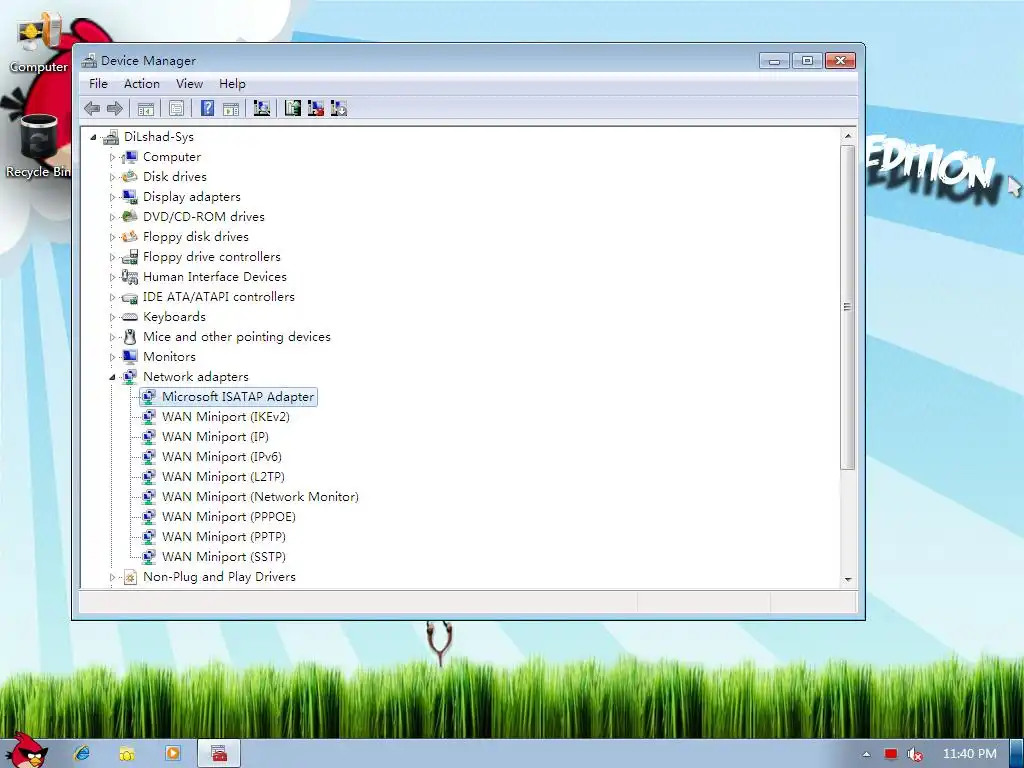Collapse the Network adapters category
Viewport: 1024px width, 768px height.
(112, 377)
